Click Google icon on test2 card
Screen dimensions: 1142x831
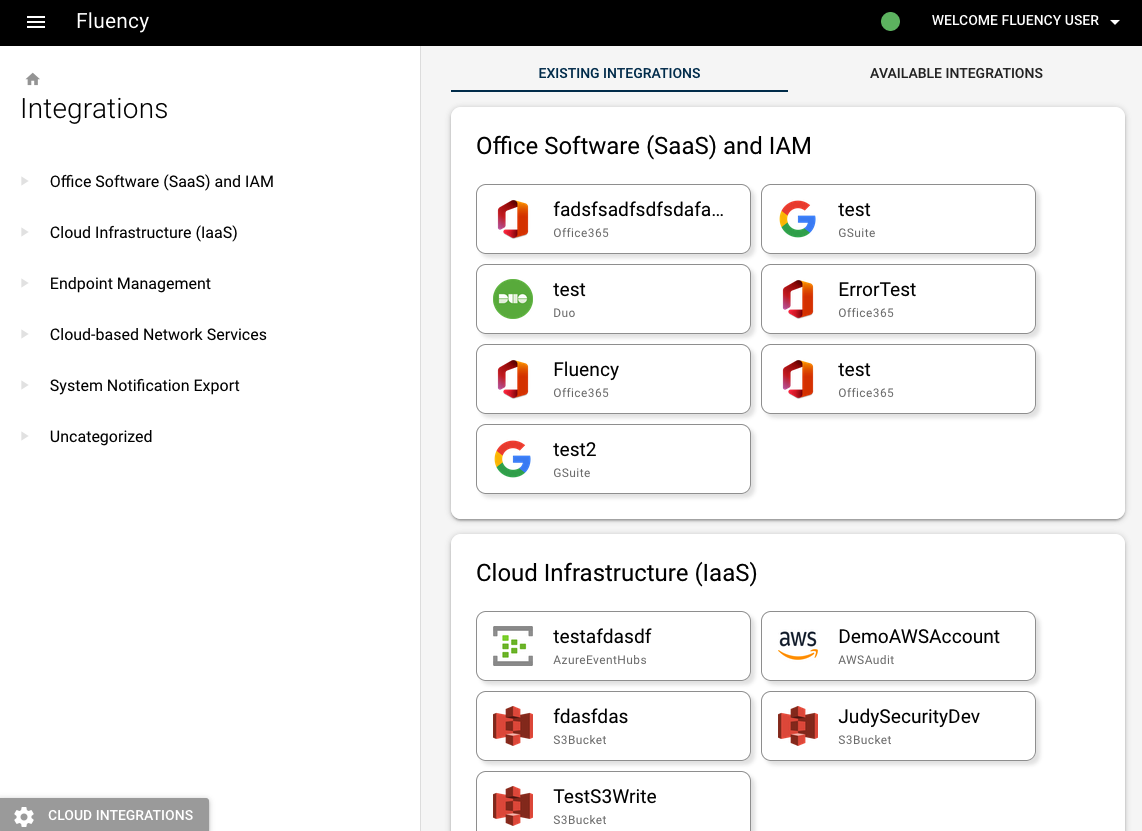coord(513,459)
